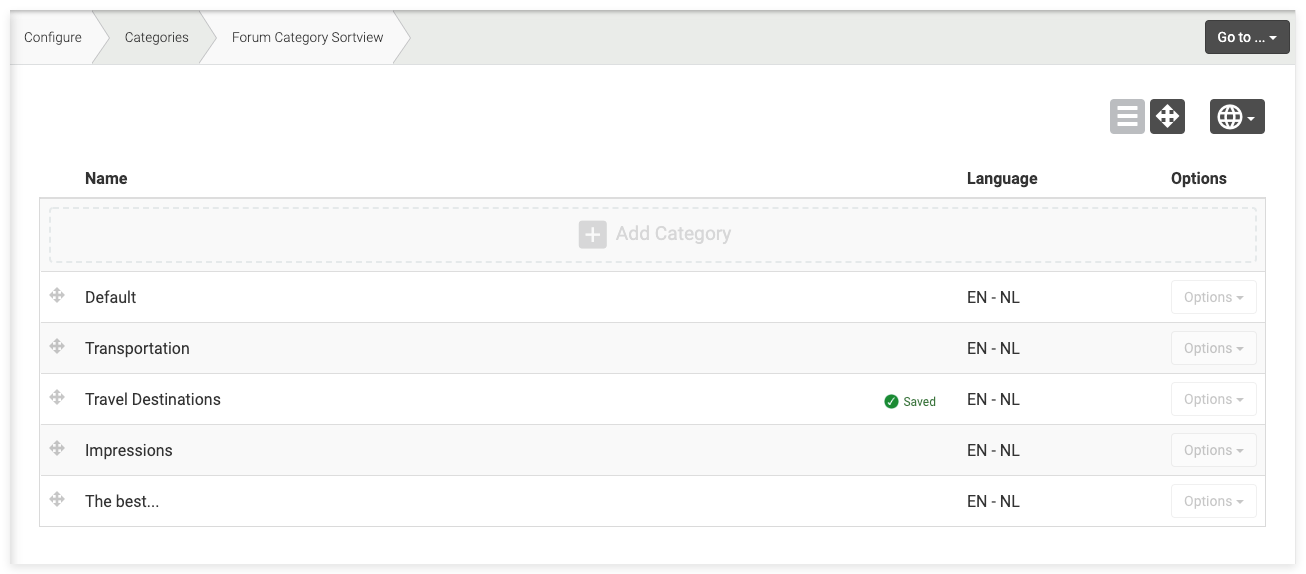Go to the Categories breadcrumb
This screenshot has width=1306, height=574.
click(x=156, y=37)
